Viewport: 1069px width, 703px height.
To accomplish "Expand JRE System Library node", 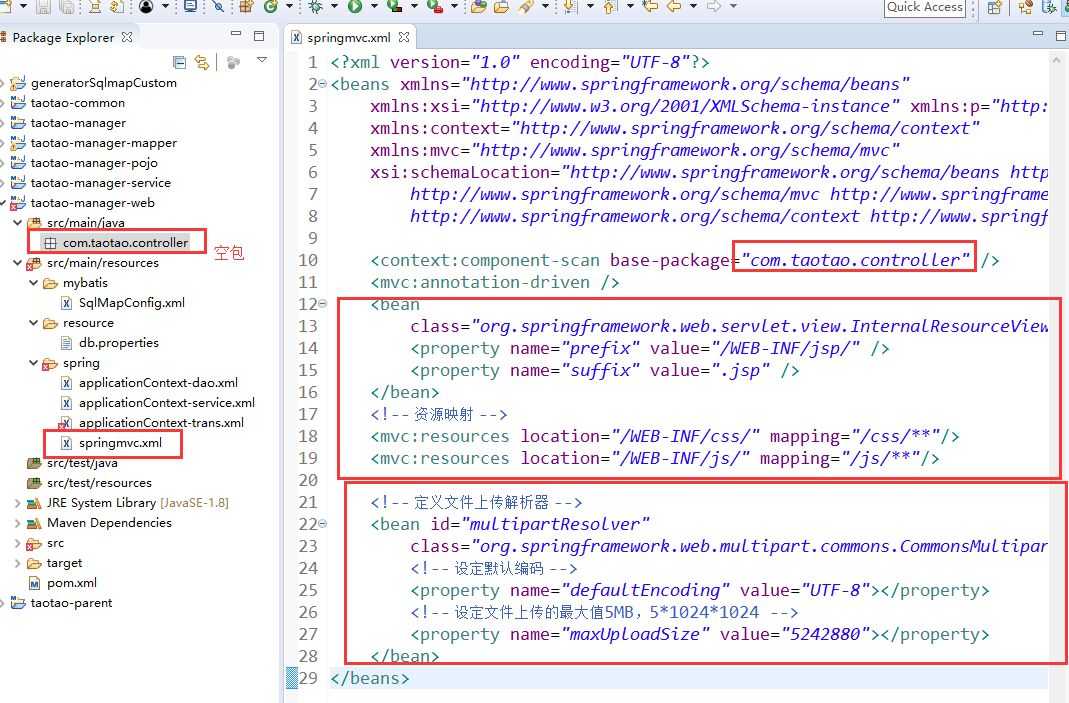I will pos(17,503).
